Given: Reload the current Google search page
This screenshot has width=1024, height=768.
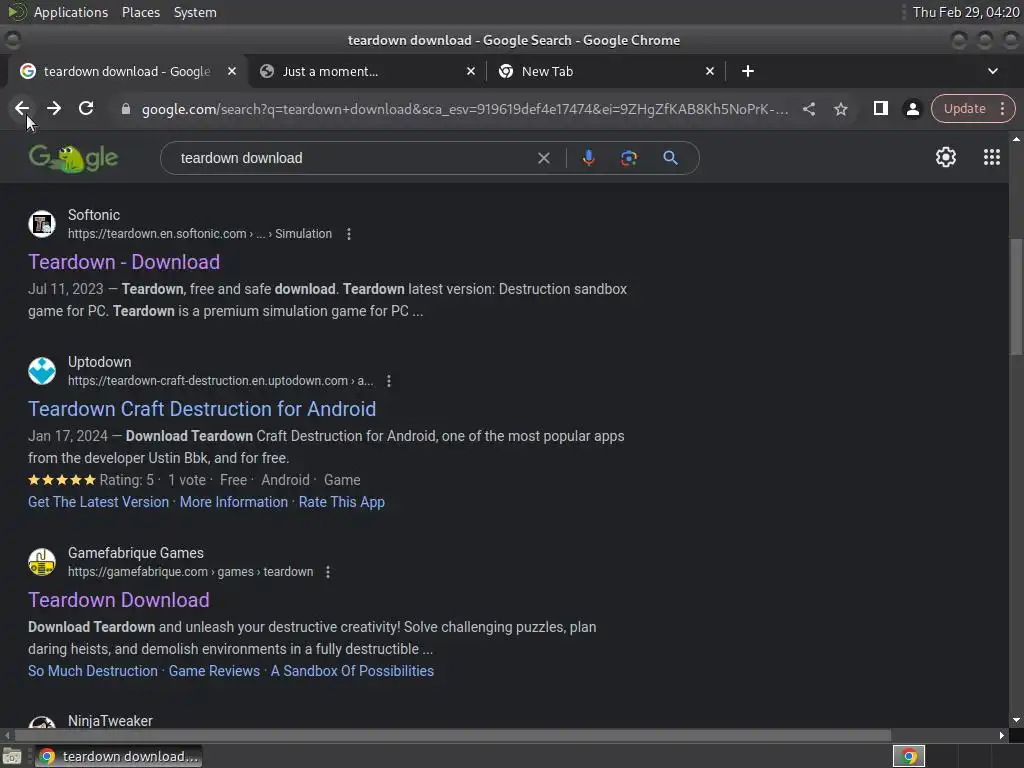Looking at the screenshot, I should (x=86, y=108).
